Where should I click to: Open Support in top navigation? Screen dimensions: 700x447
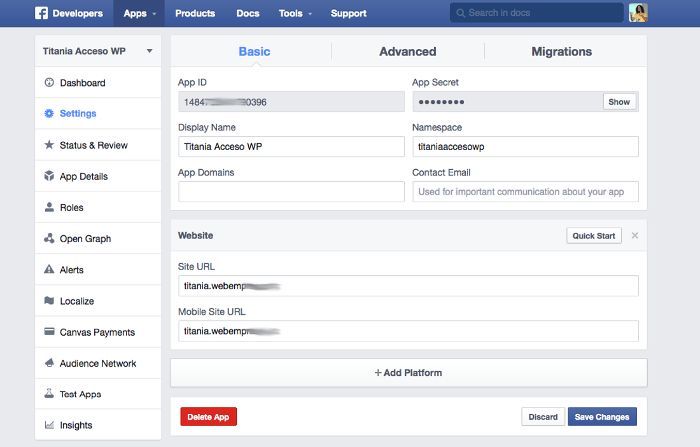tap(349, 13)
